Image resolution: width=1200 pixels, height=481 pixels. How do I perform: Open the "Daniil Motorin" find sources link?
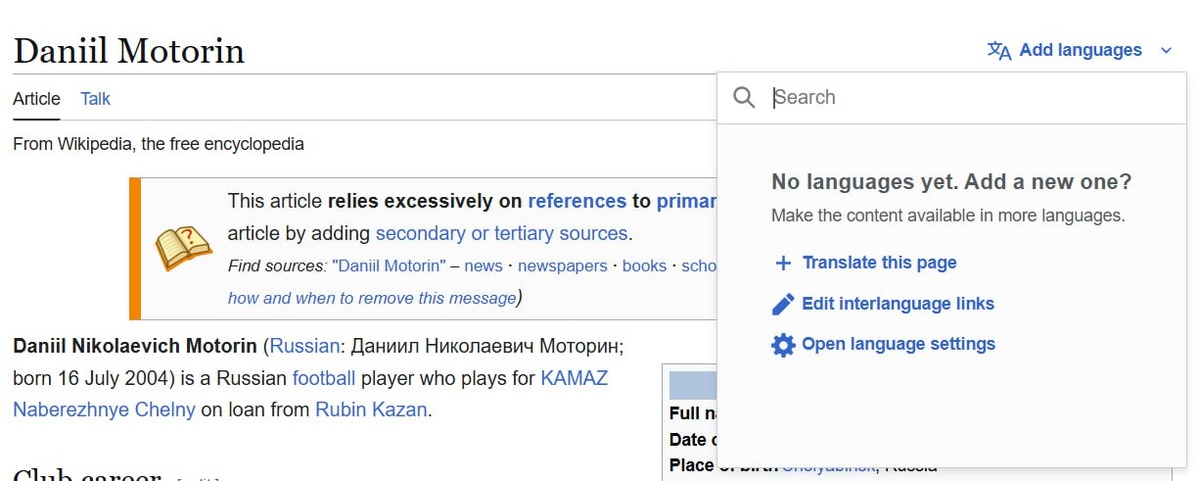coord(389,266)
